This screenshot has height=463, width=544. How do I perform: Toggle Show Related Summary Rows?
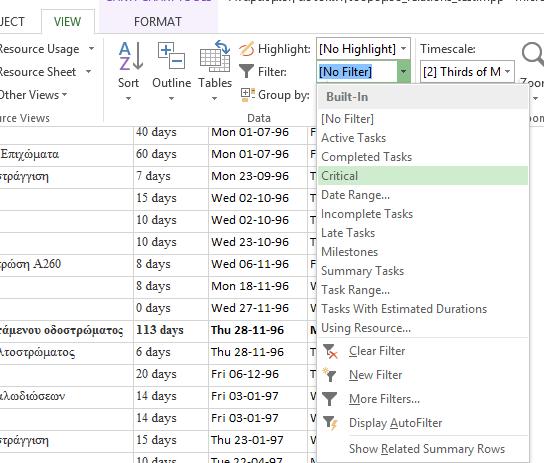coord(423,449)
